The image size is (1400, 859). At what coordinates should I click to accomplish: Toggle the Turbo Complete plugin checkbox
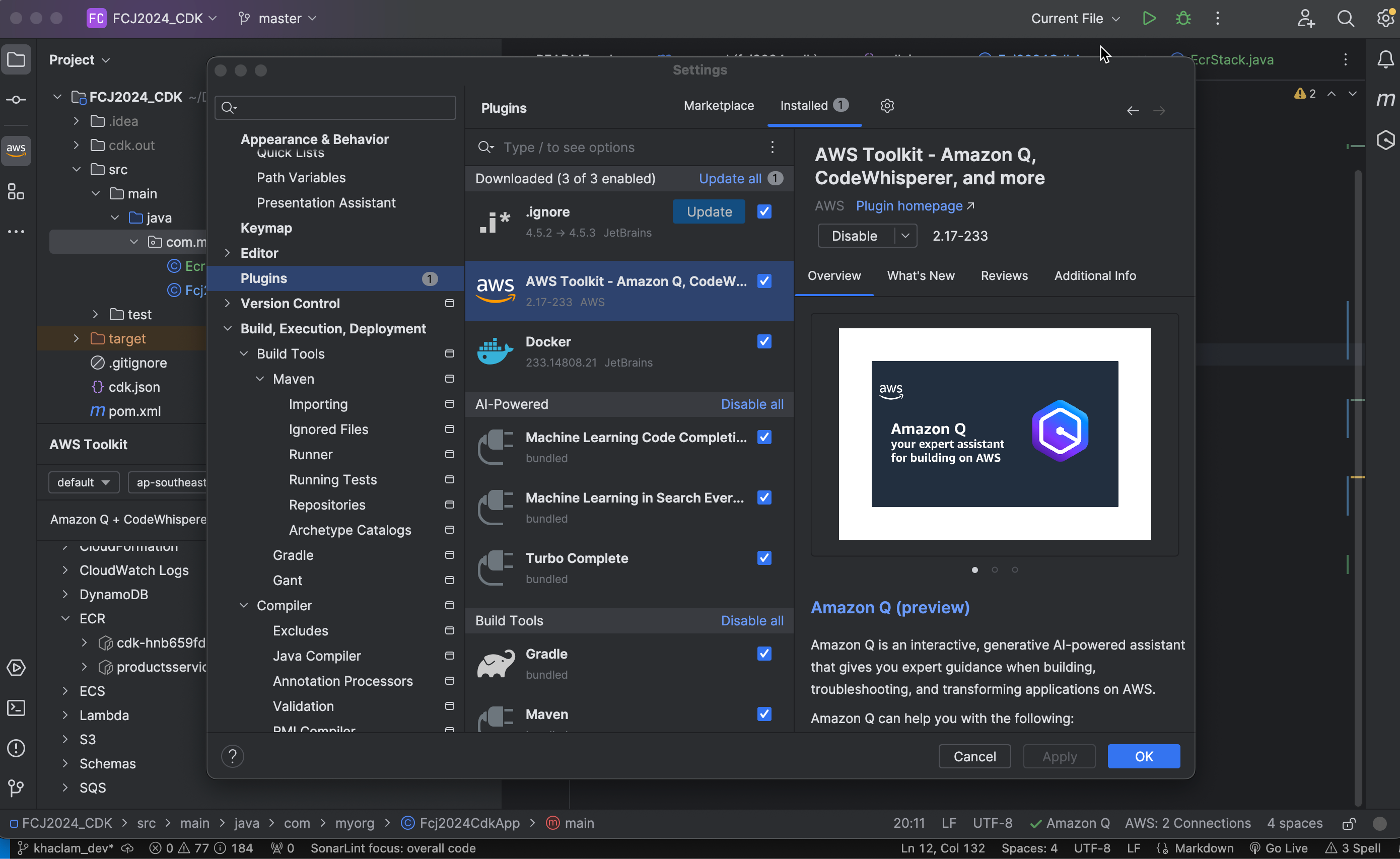764,558
